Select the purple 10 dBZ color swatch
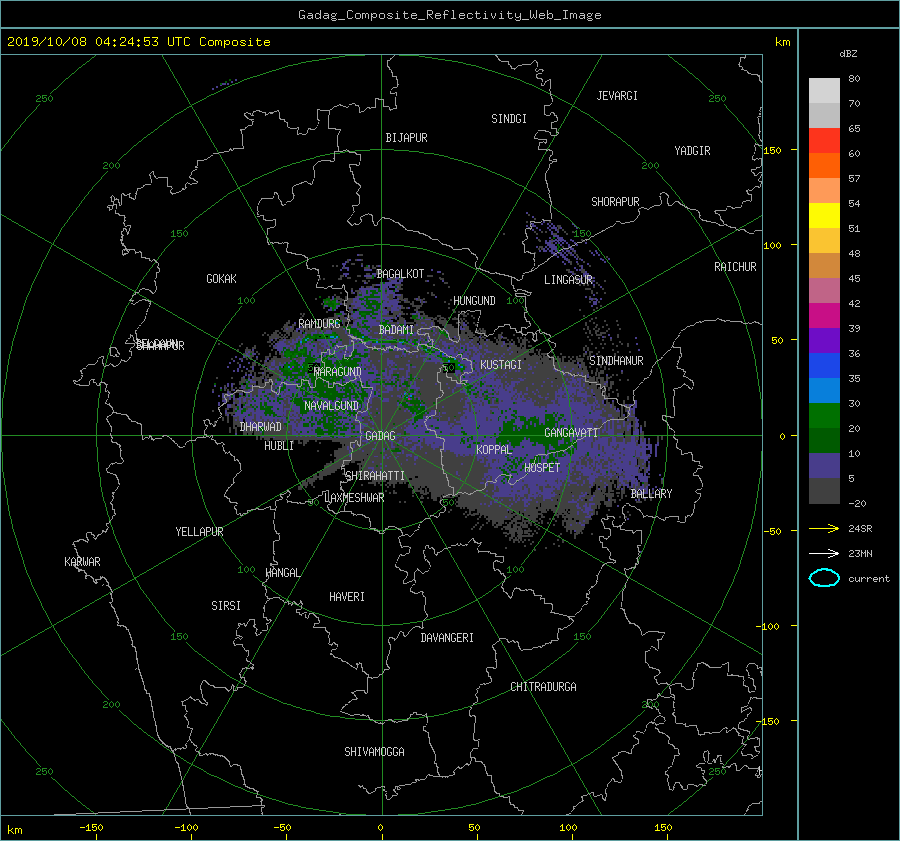900x841 pixels. click(824, 465)
